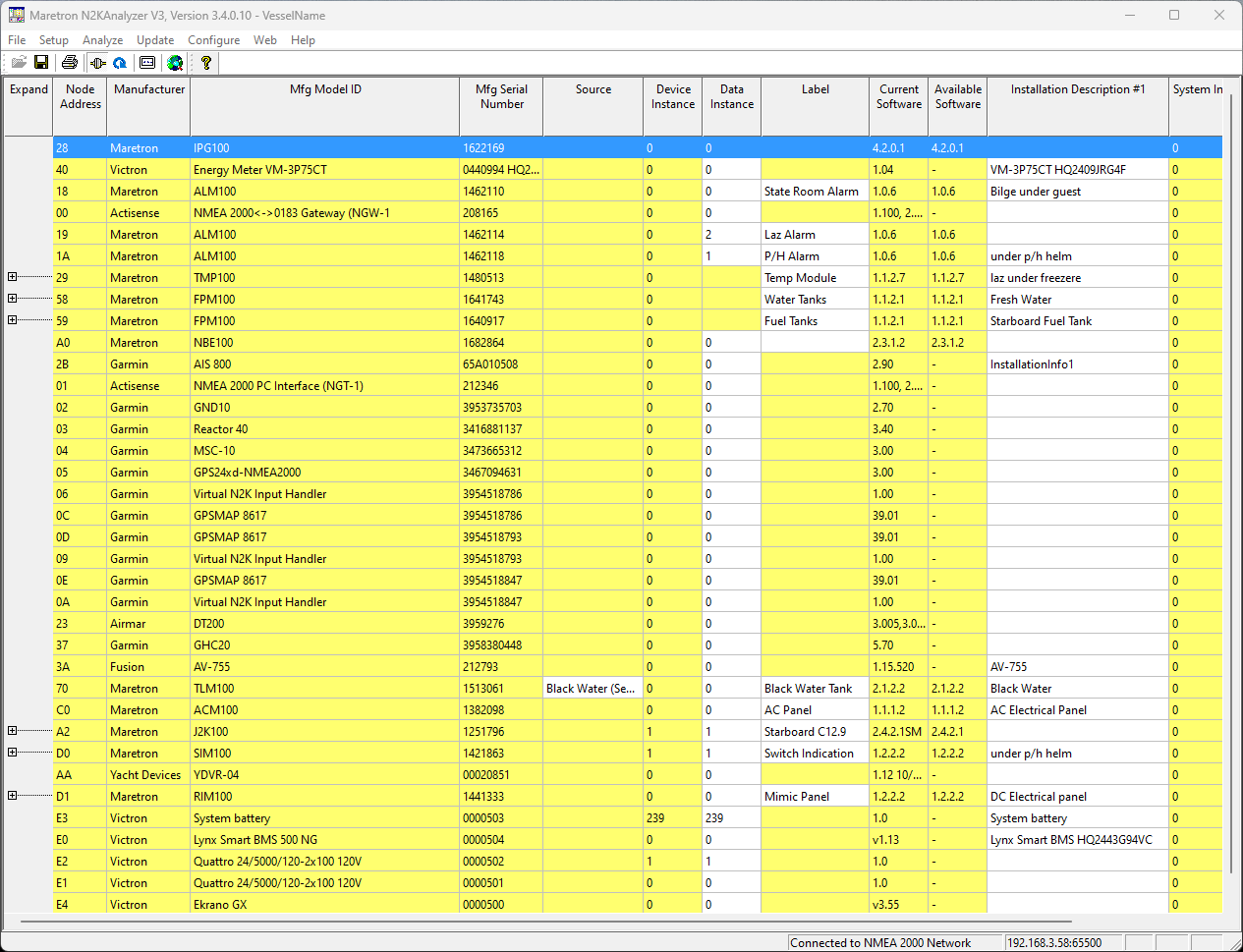Viewport: 1243px width, 952px height.
Task: Click the Mimic Panel label cell
Action: coord(816,797)
